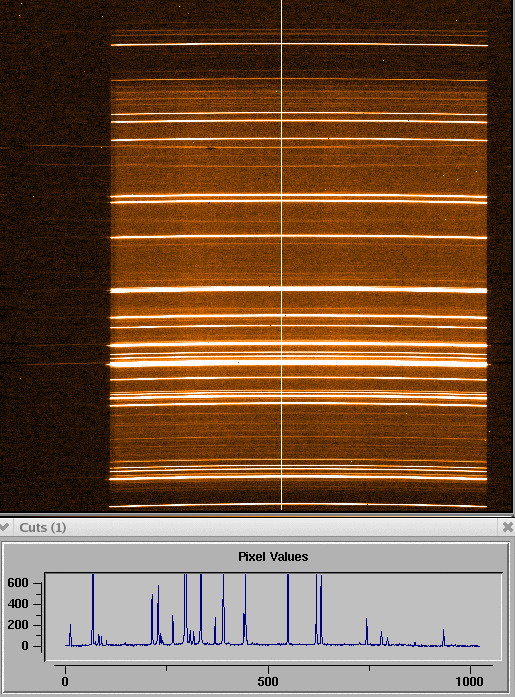The width and height of the screenshot is (515, 697).
Task: Click the 400 label on the y-axis
Action: point(18,604)
